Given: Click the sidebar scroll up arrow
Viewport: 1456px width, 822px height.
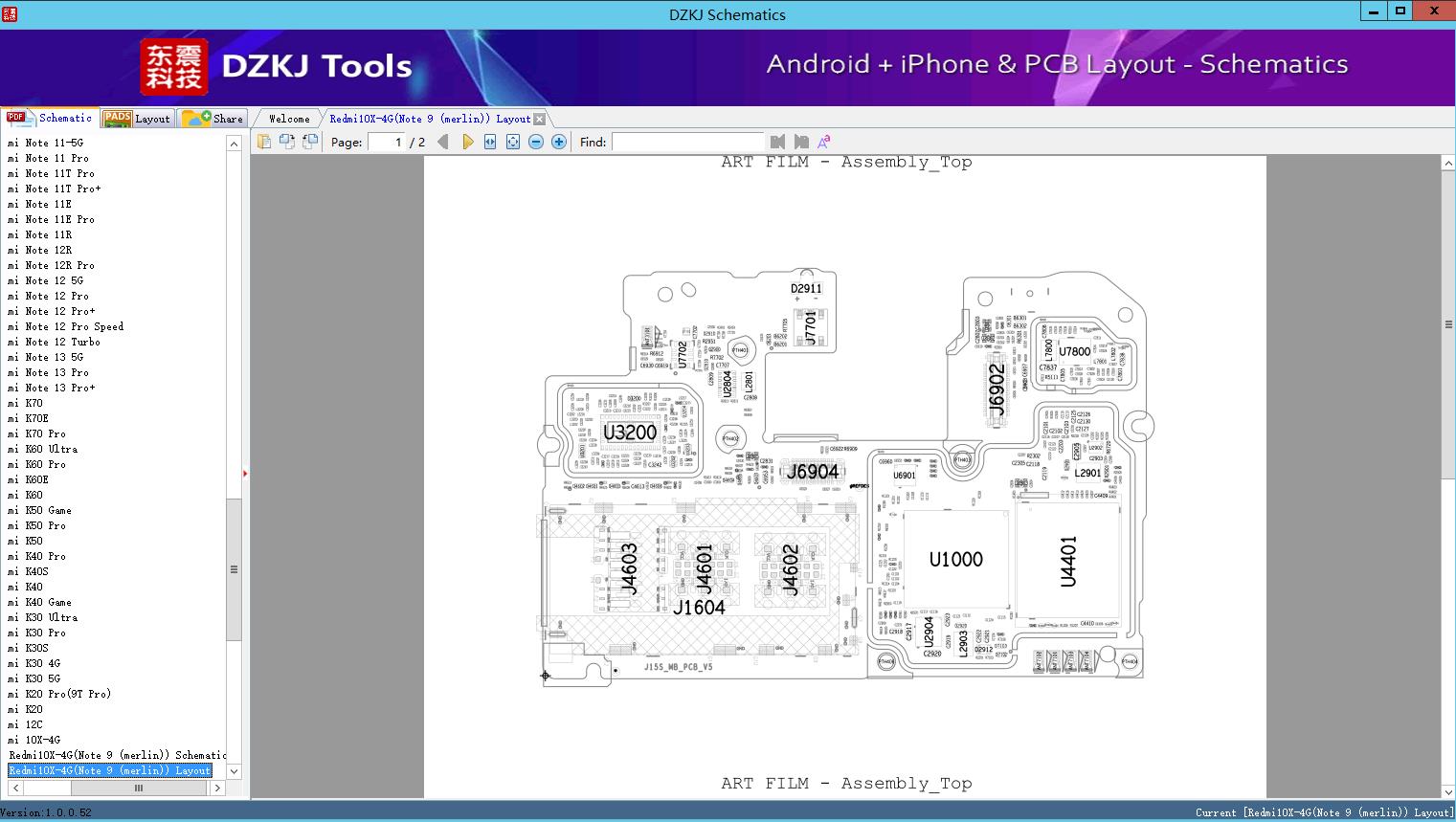Looking at the screenshot, I should click(x=234, y=144).
